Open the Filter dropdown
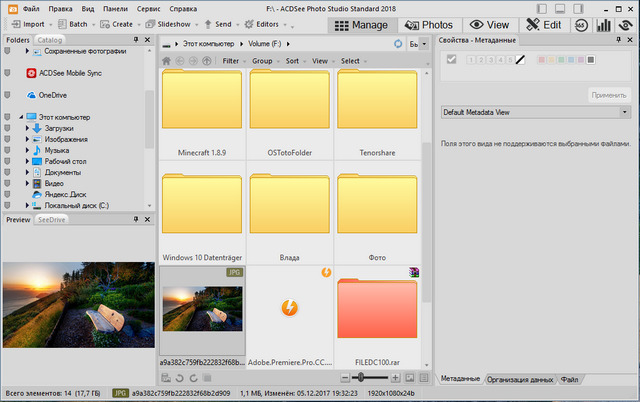 (x=233, y=61)
